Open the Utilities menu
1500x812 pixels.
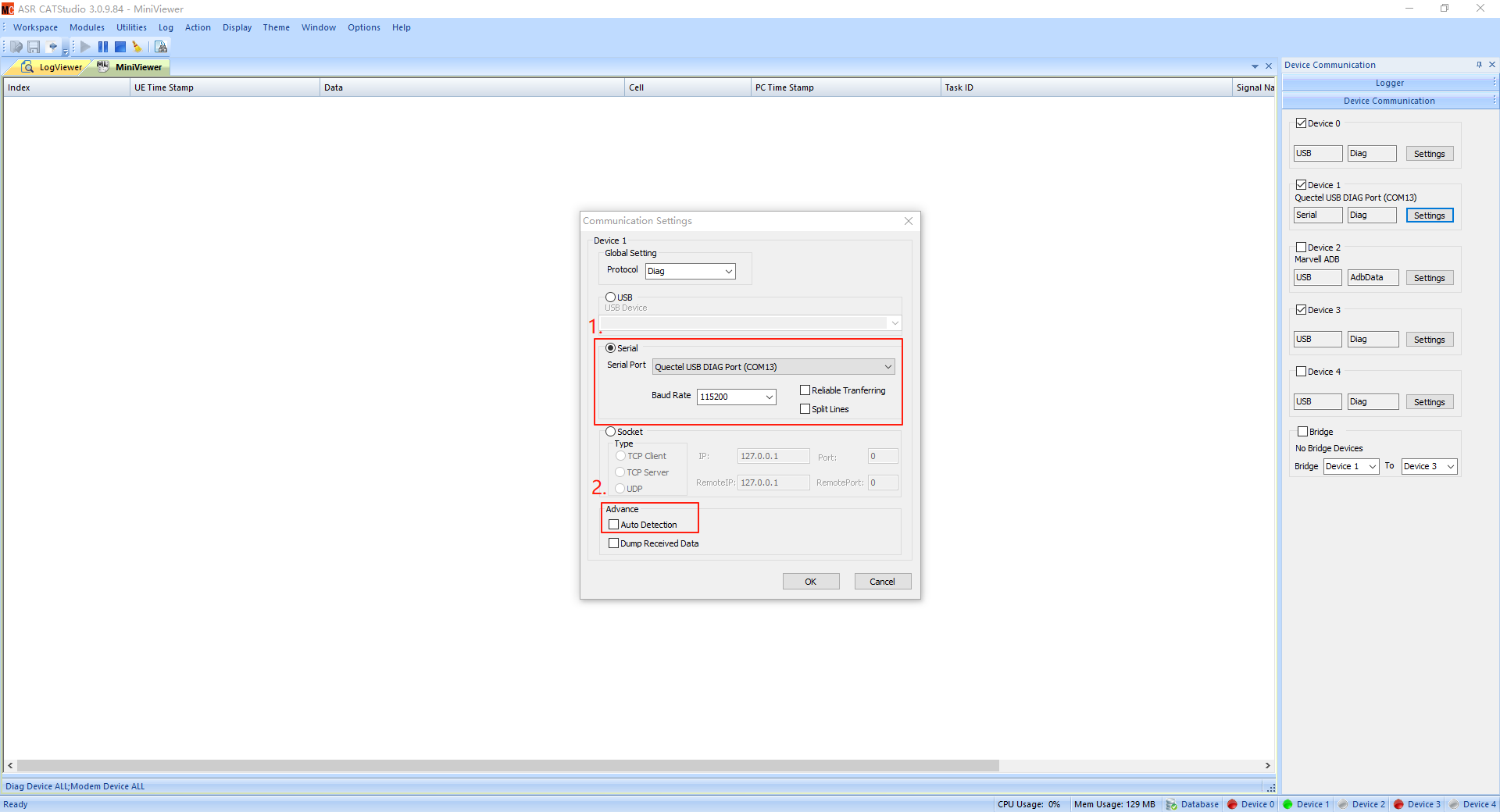click(x=131, y=27)
